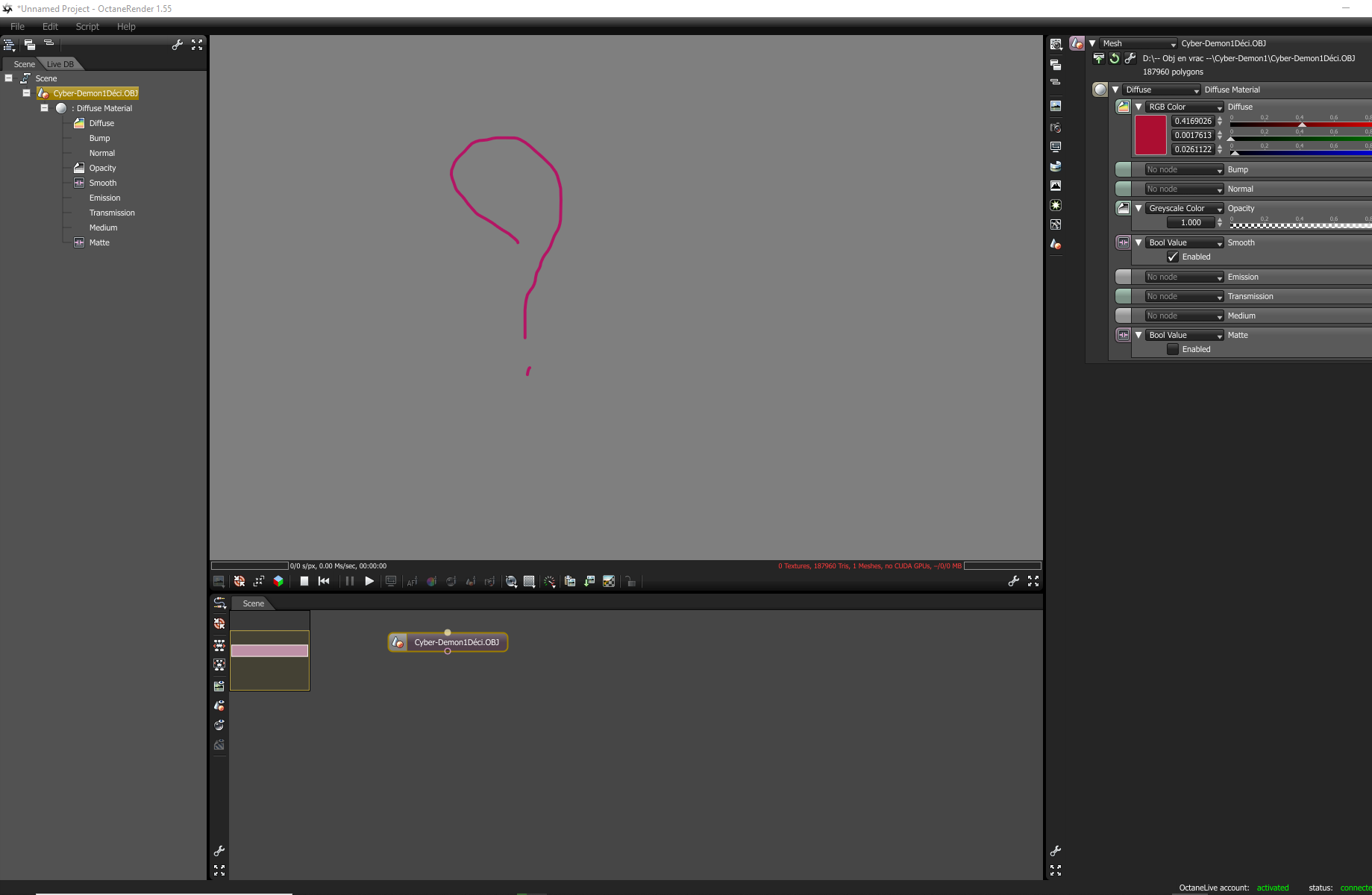1372x895 pixels.
Task: Click the copy image to clipboard icon
Action: point(570,582)
